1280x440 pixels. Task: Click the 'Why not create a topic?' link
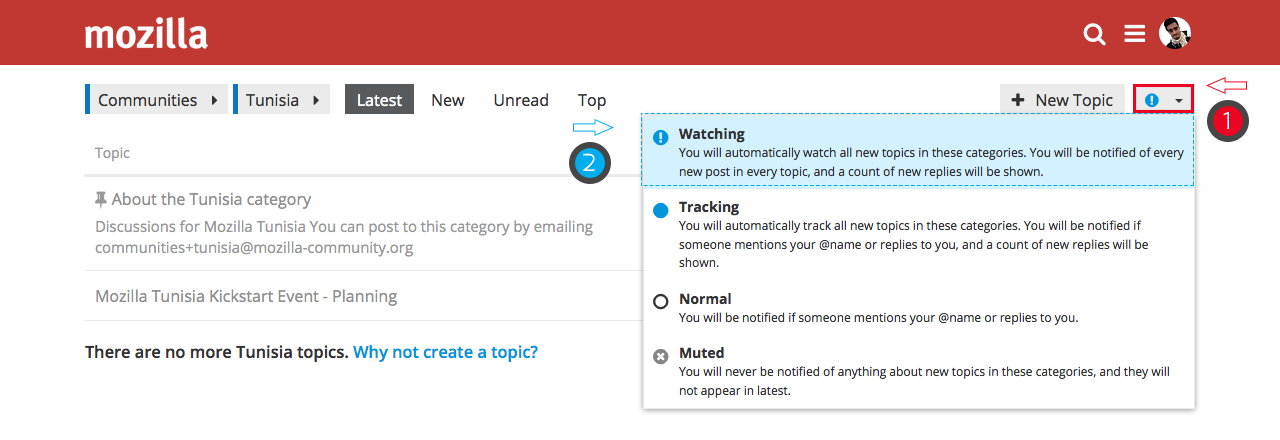[445, 352]
